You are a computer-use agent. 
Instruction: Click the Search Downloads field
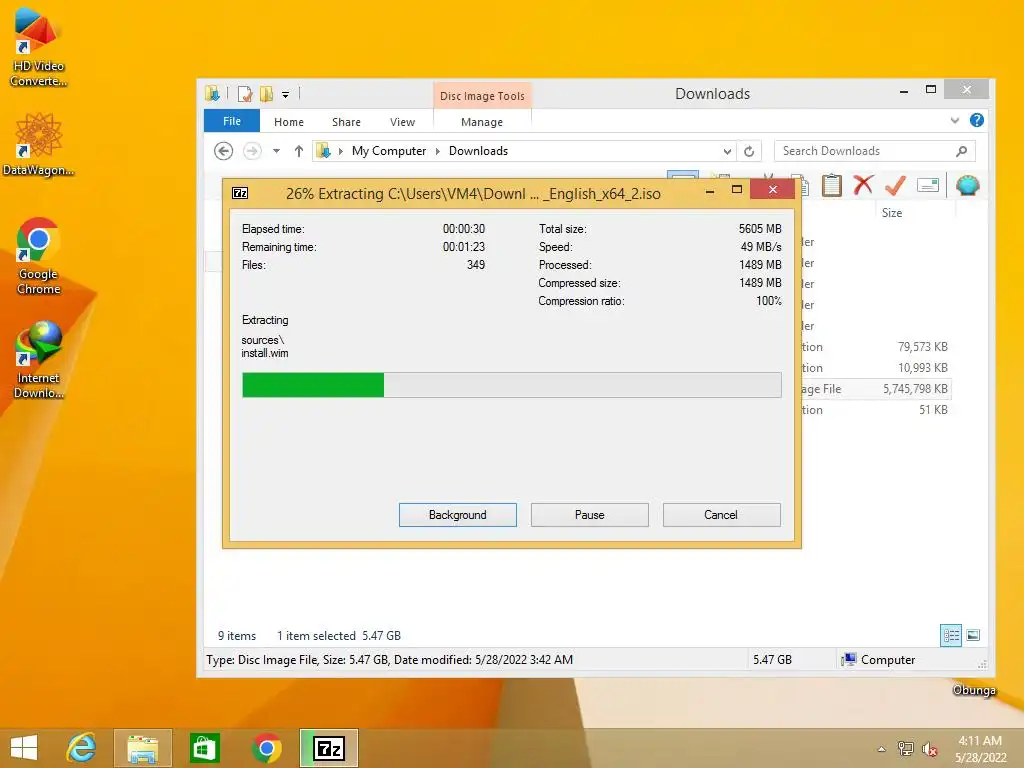pyautogui.click(x=874, y=151)
